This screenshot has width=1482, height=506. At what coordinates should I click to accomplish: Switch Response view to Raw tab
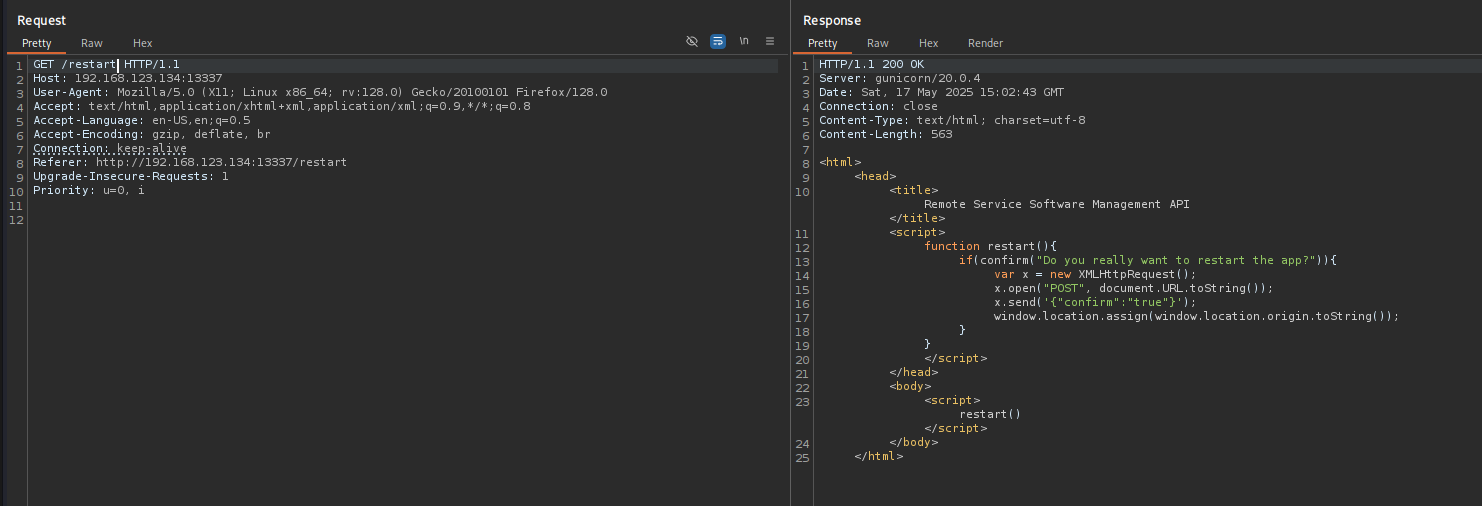tap(878, 43)
